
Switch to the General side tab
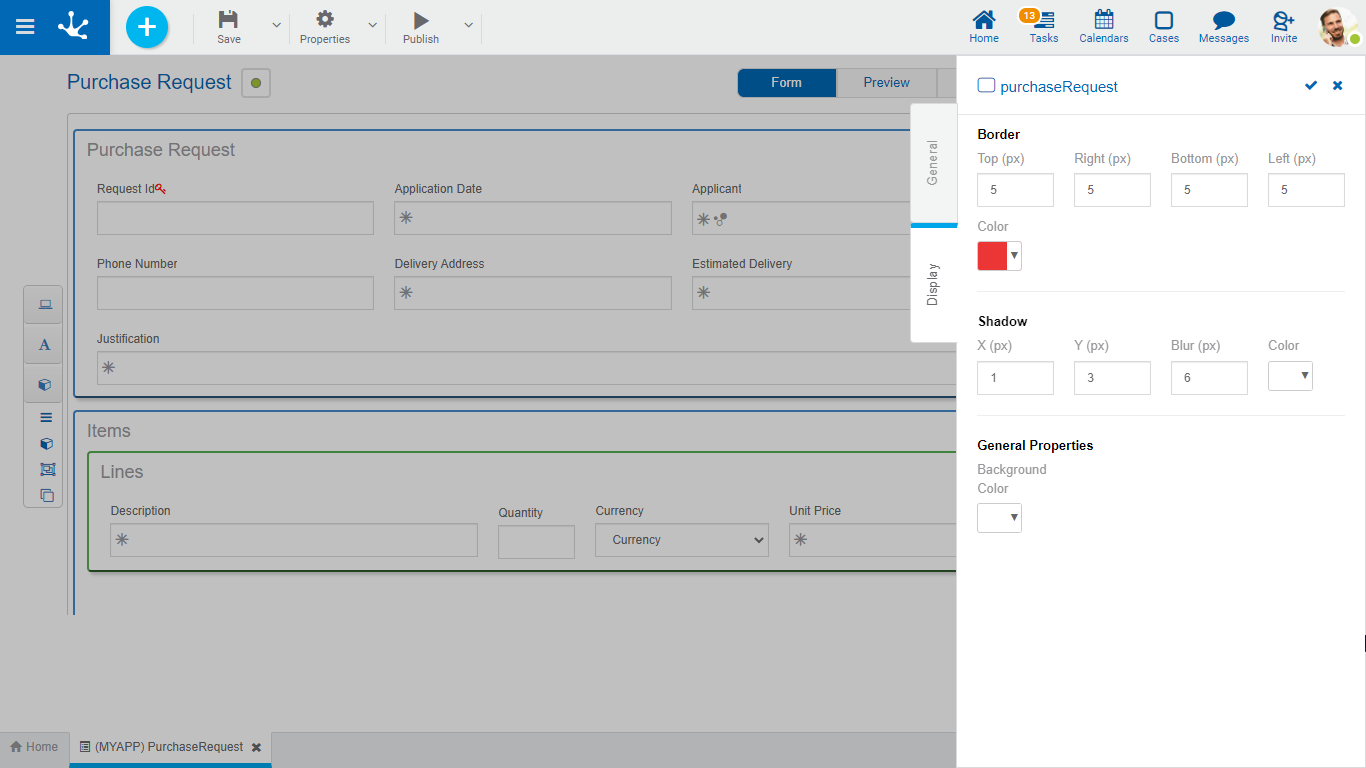933,163
